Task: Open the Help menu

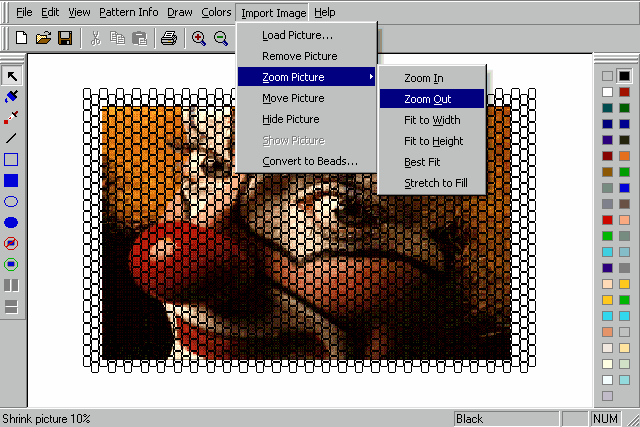Action: 324,13
